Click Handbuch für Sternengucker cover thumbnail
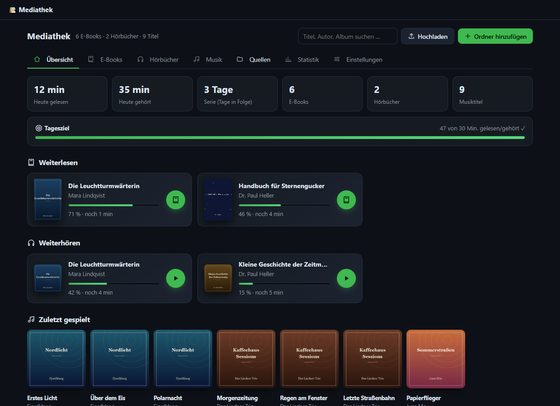This screenshot has width=560, height=406. point(218,199)
